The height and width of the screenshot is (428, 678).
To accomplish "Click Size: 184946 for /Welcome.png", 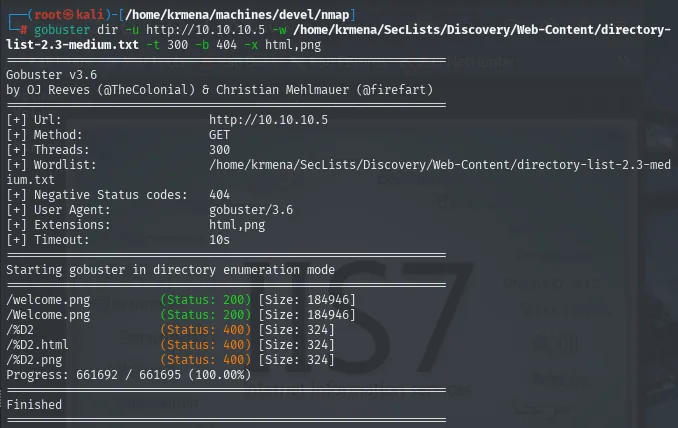I will [307, 315].
